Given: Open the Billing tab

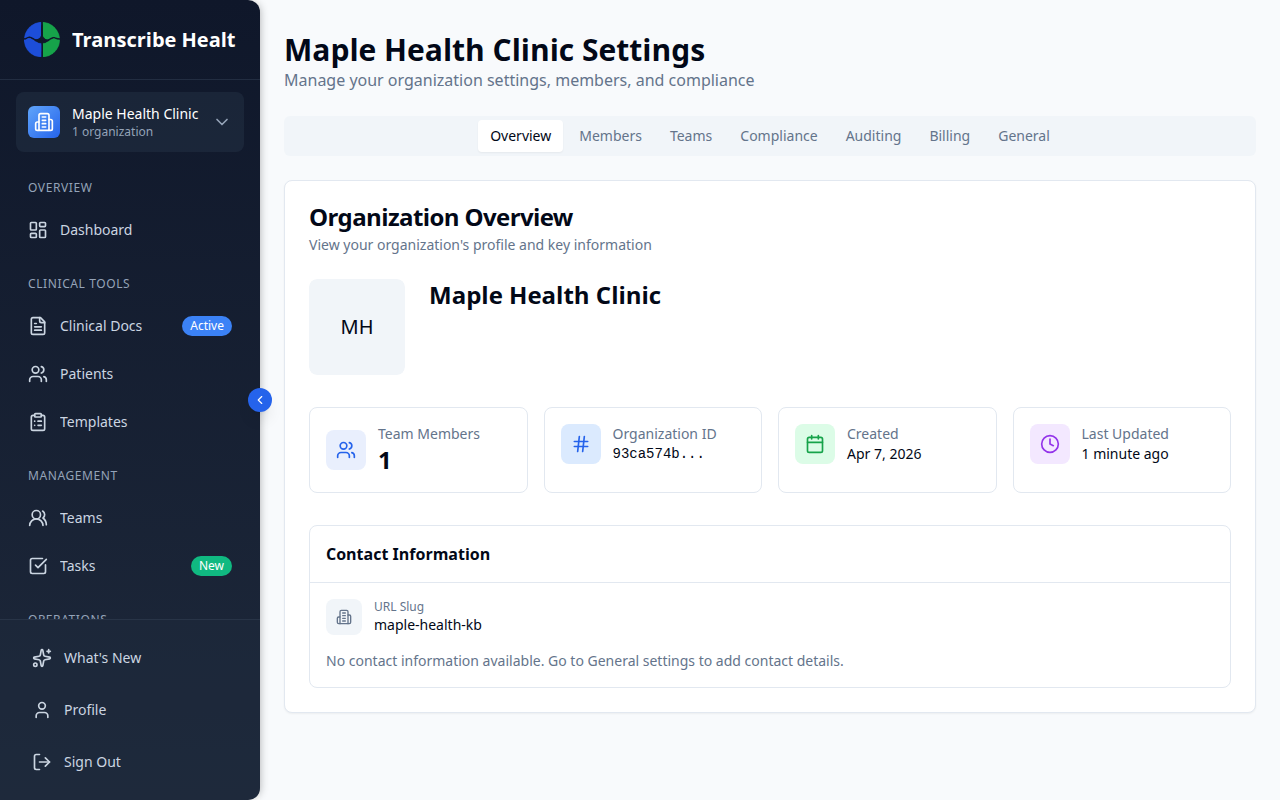Looking at the screenshot, I should (949, 135).
